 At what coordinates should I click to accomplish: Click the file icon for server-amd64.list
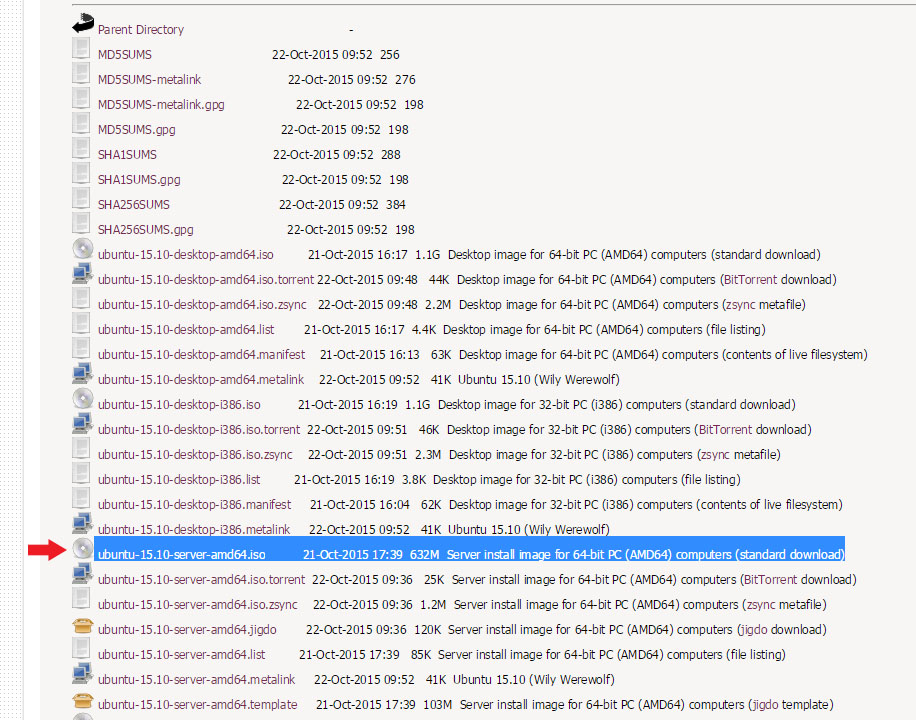point(81,649)
